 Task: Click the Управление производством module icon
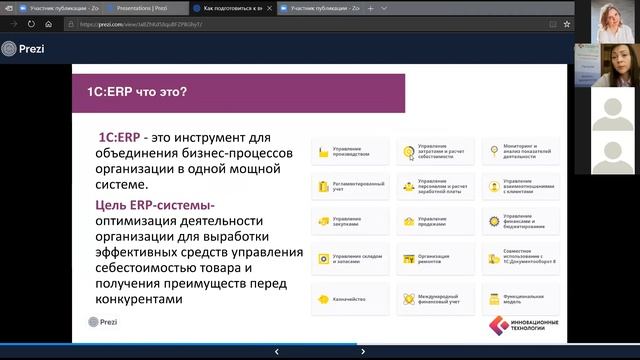[324, 152]
